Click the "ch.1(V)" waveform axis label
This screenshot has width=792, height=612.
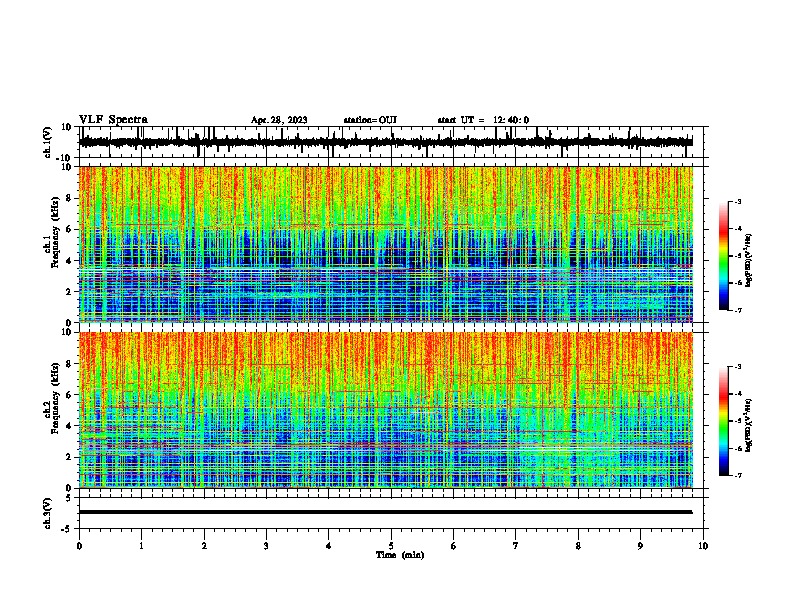48,142
